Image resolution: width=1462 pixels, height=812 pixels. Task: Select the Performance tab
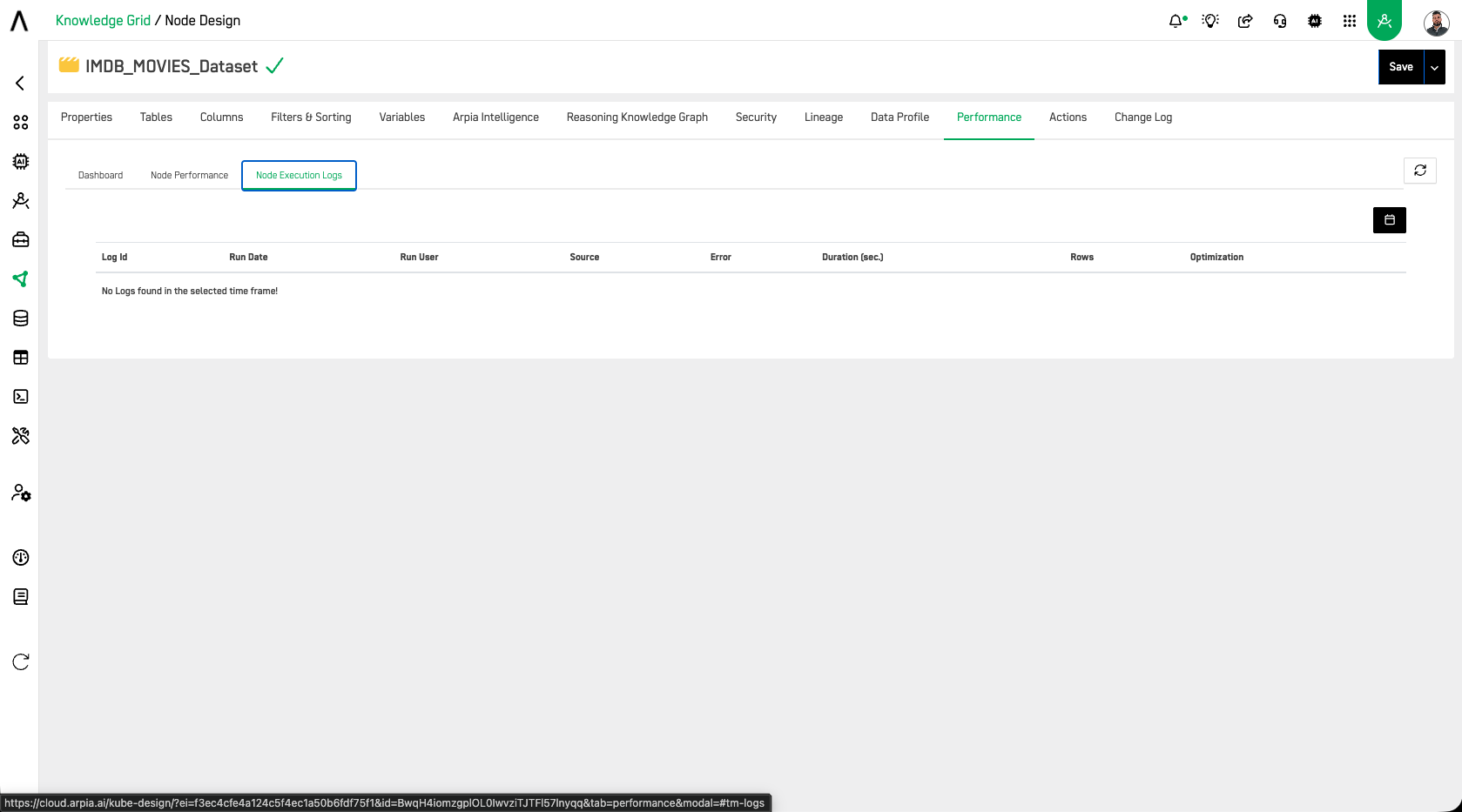tap(989, 117)
